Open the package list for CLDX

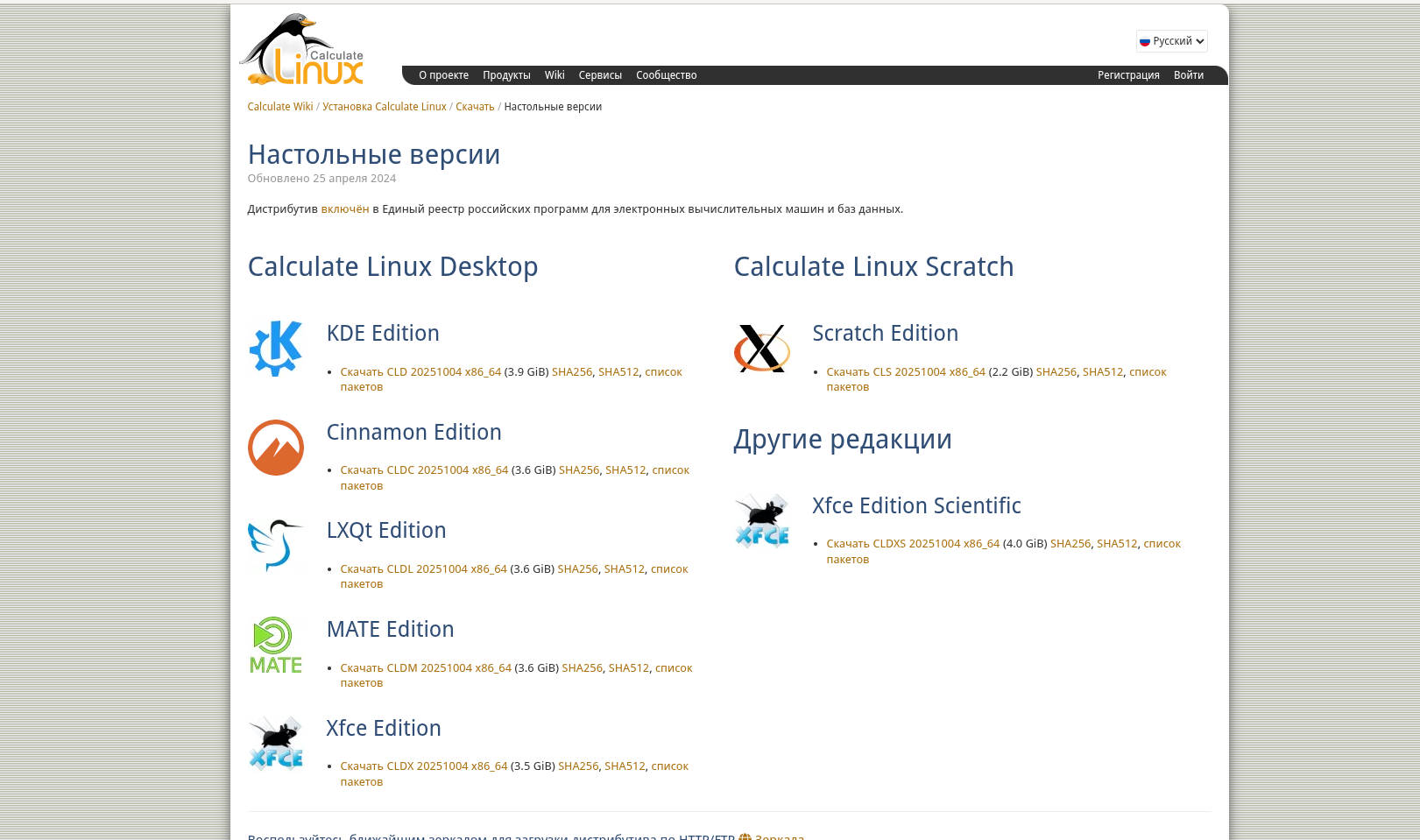tap(669, 766)
